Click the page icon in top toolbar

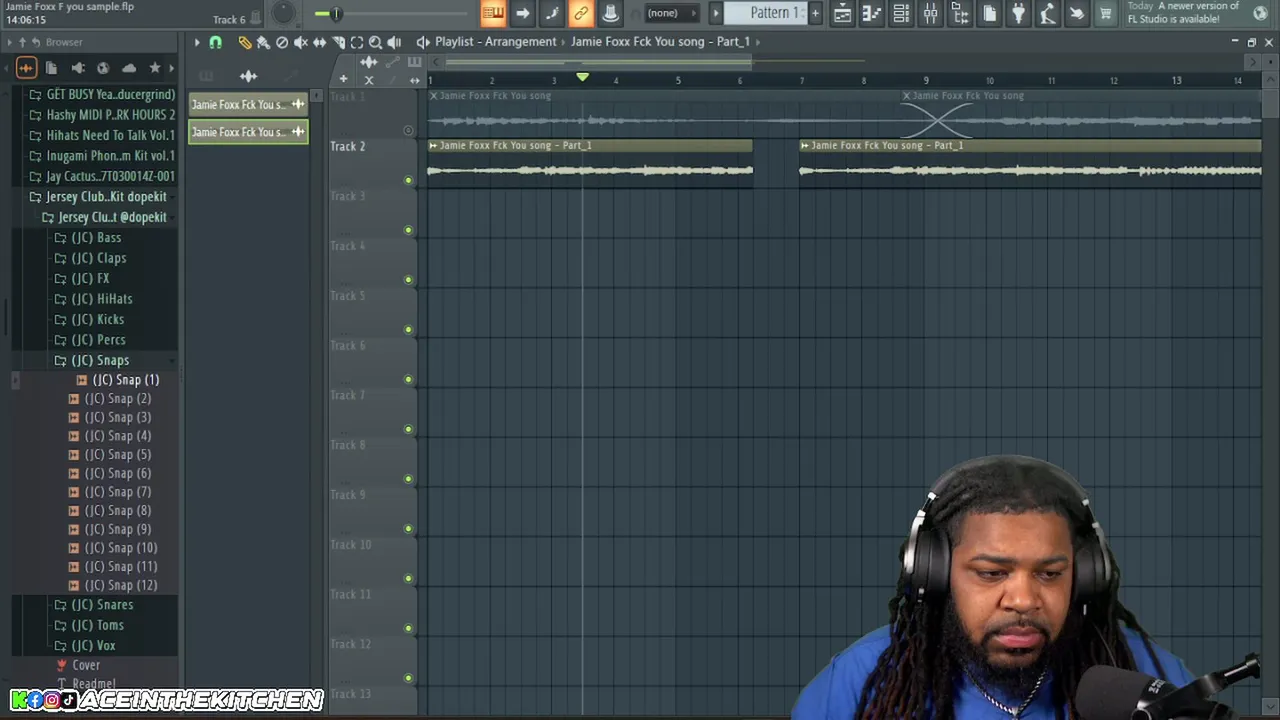[989, 13]
